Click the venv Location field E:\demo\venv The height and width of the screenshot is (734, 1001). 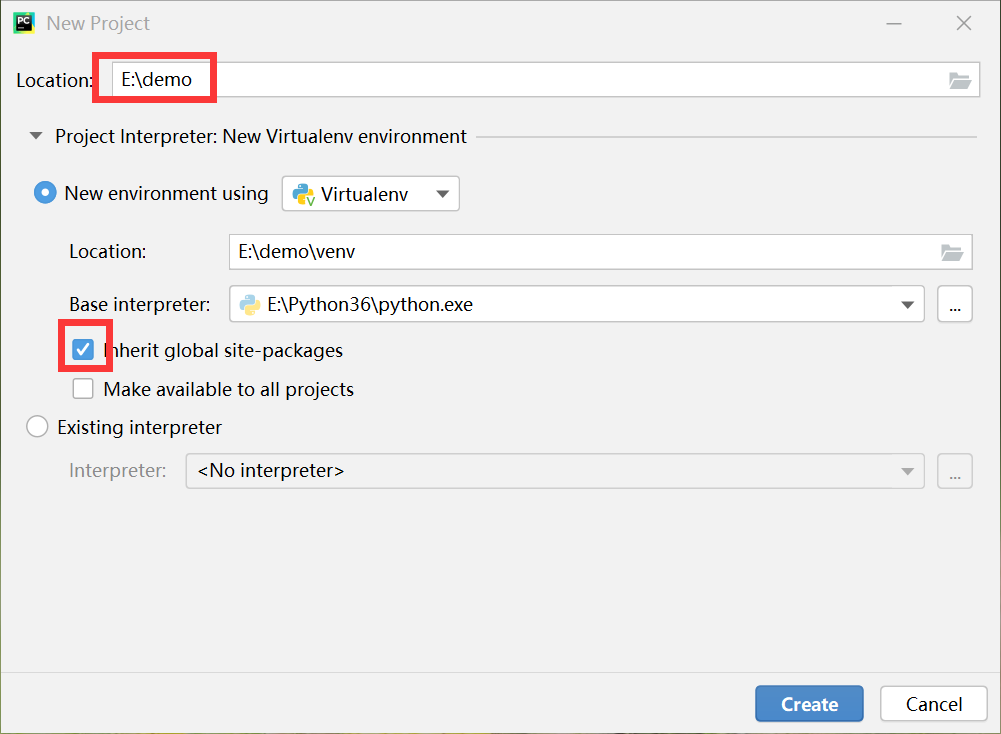click(x=601, y=252)
